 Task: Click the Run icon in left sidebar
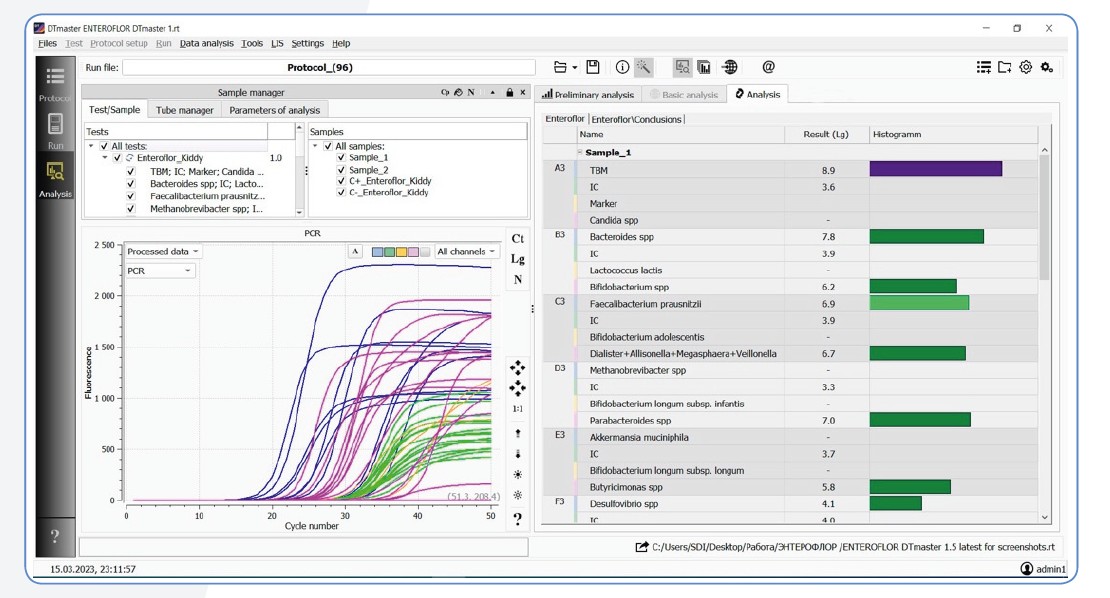55,130
